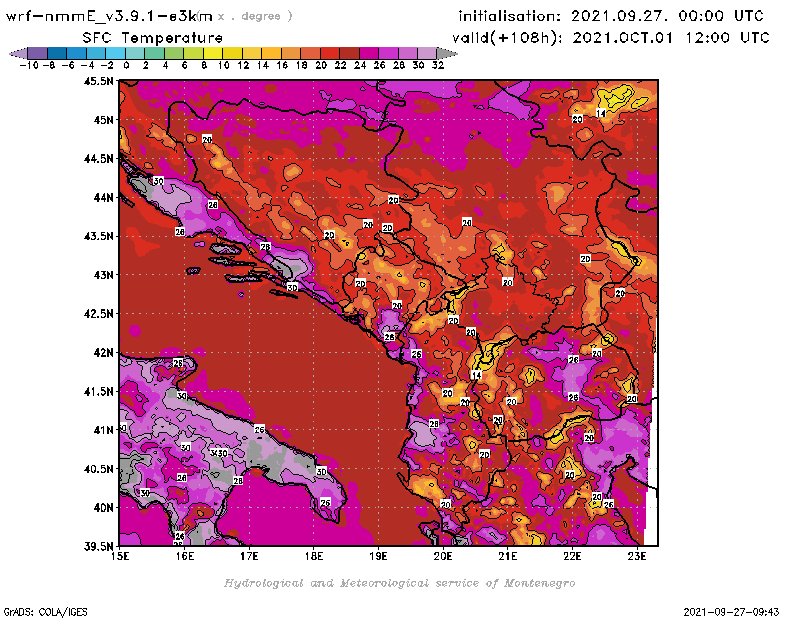The height and width of the screenshot is (618, 800).
Task: Select the 22 to 24 dark red legend swatch
Action: pyautogui.click(x=349, y=53)
